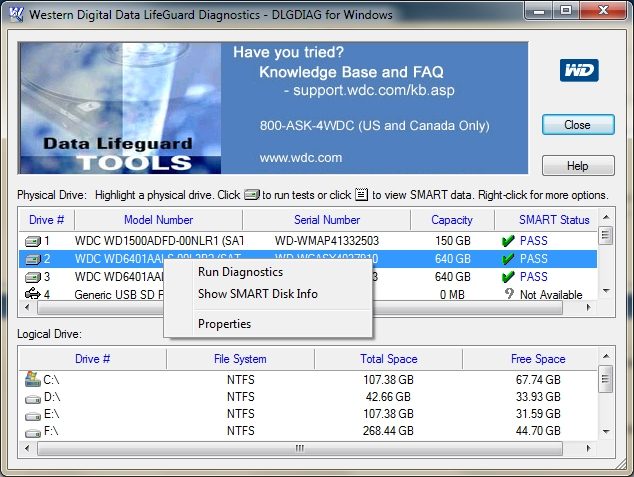634x477 pixels.
Task: Click the 67.74 GB free space value
Action: point(538,380)
